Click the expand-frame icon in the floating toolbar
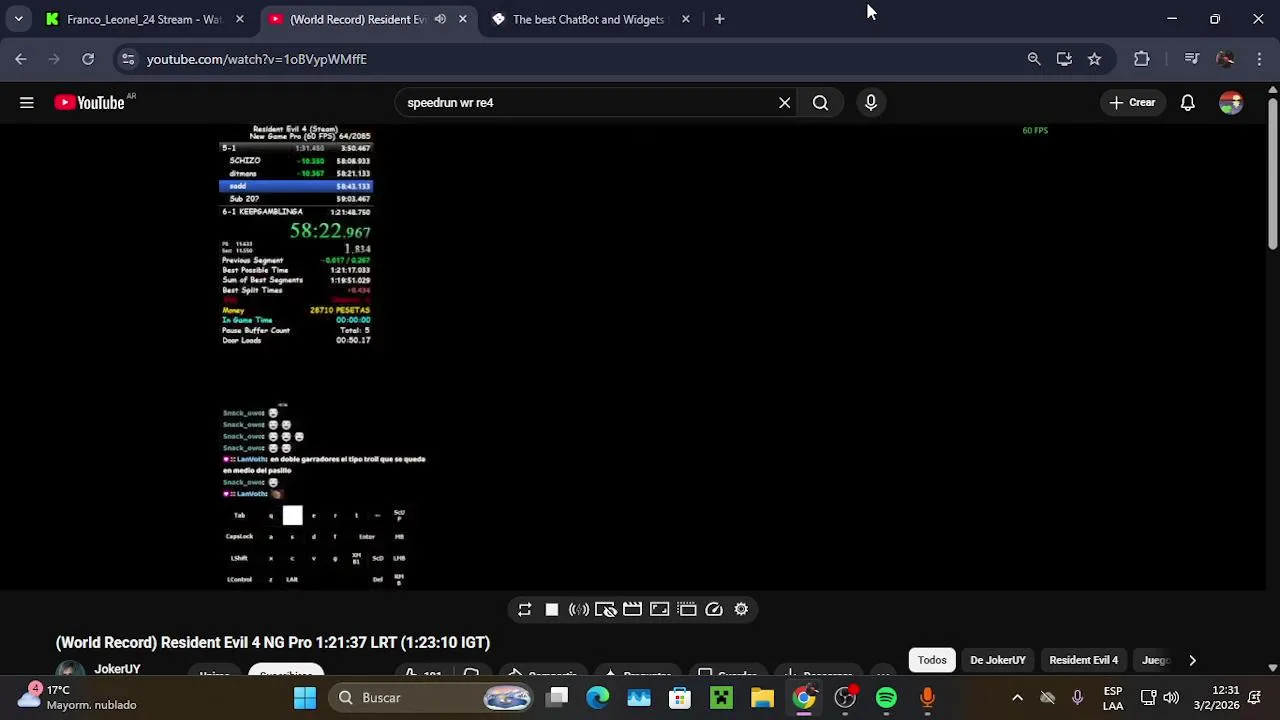1280x720 pixels. [x=659, y=609]
